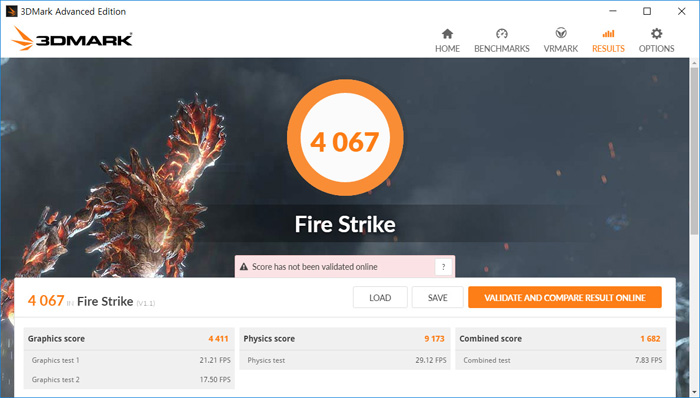Switch to the BENCHMARKS tab label
The width and height of the screenshot is (700, 398).
(x=502, y=49)
